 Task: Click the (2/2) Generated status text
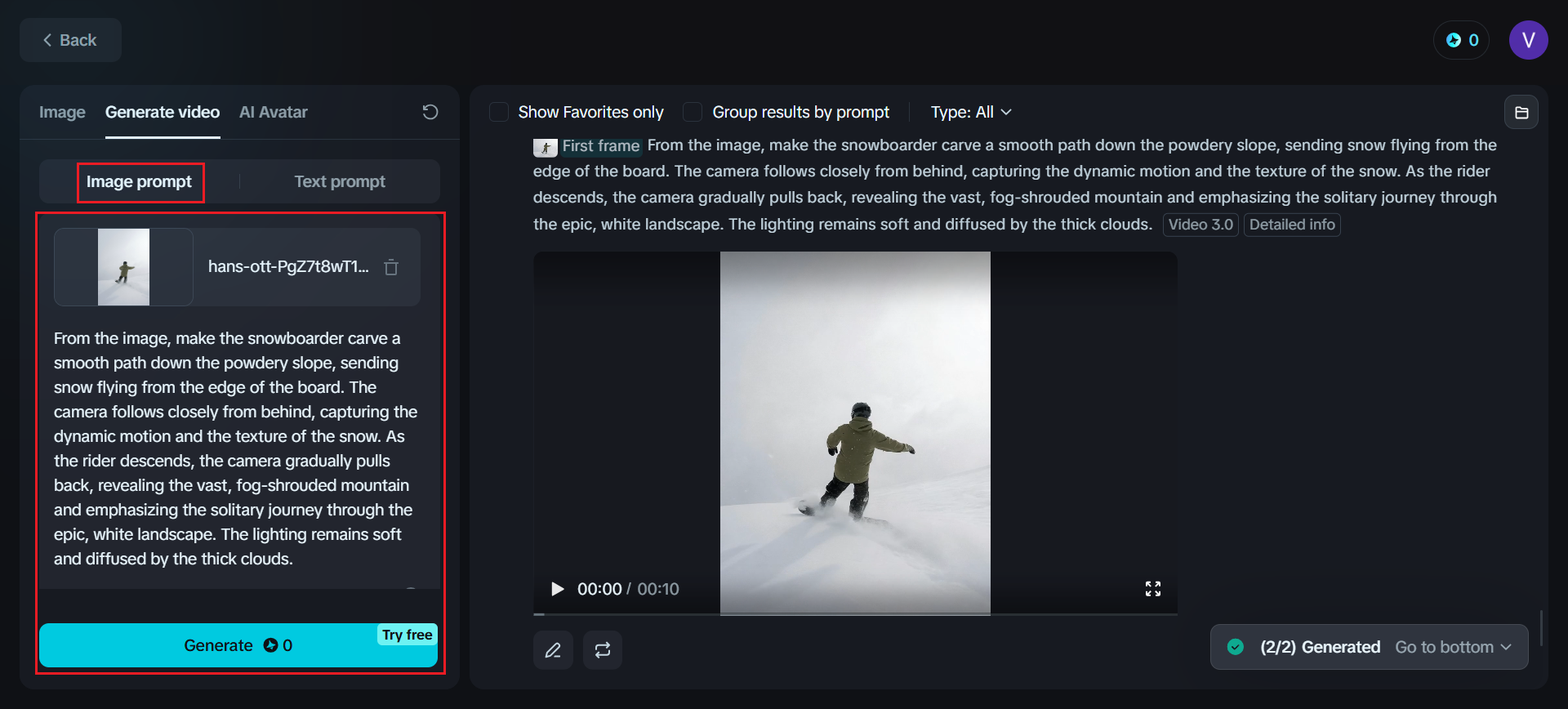click(1320, 647)
